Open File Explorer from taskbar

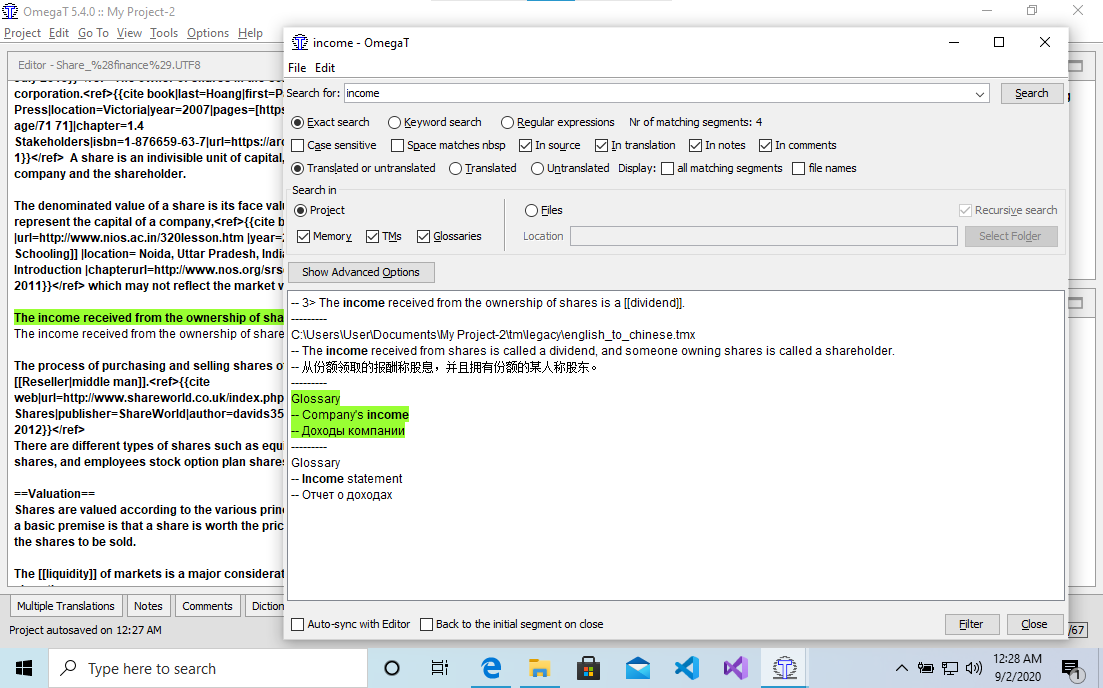click(x=540, y=668)
